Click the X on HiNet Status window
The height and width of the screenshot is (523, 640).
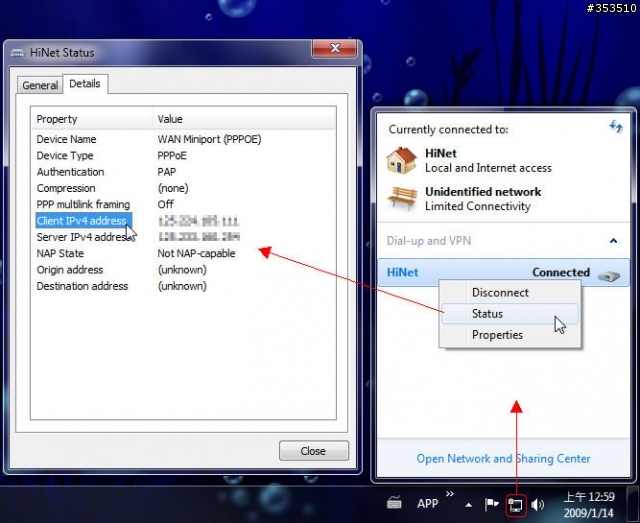pyautogui.click(x=335, y=48)
